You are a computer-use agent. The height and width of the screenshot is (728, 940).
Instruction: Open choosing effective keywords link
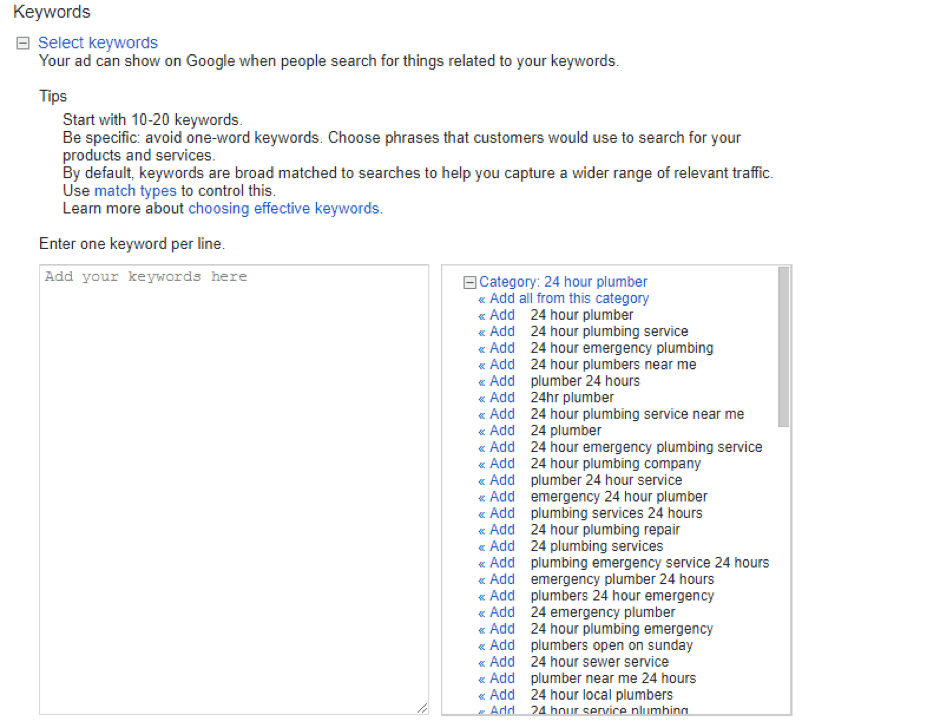(284, 209)
